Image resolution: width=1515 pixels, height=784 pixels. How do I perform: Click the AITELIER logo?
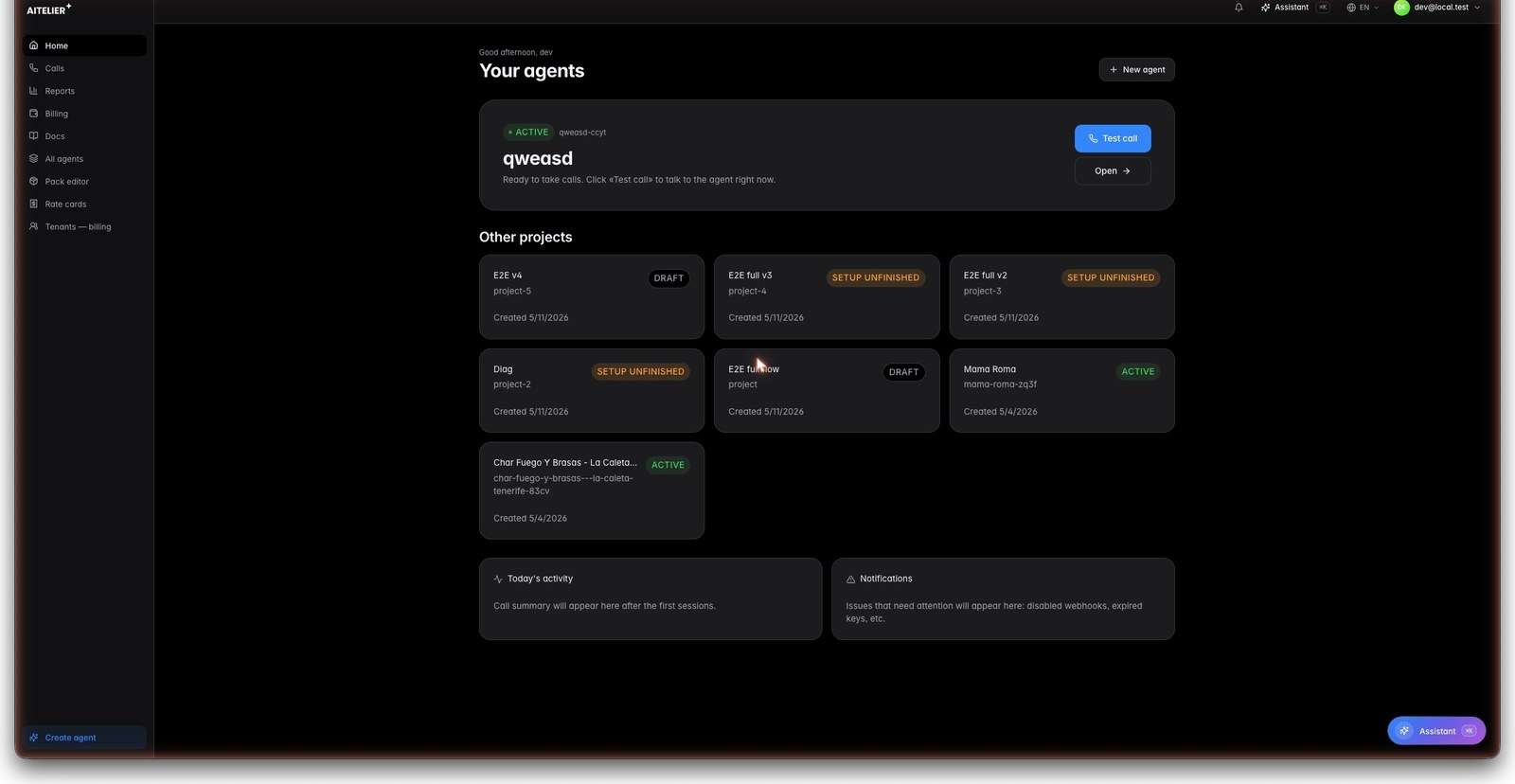48,9
